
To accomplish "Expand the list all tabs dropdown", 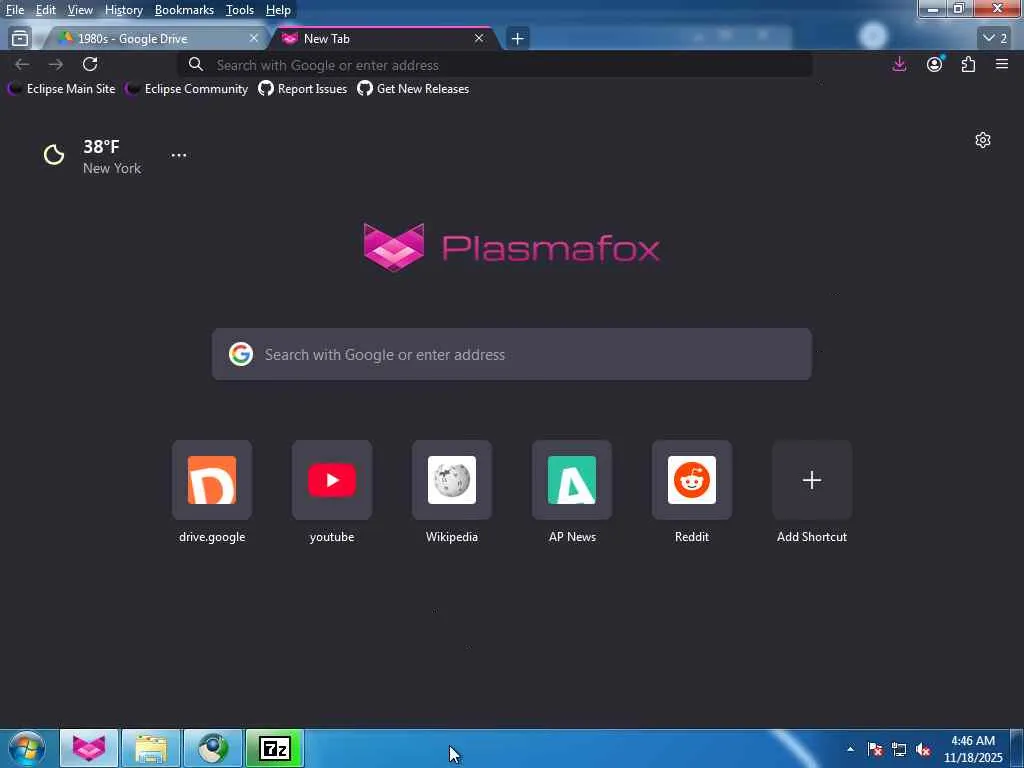I will point(995,39).
